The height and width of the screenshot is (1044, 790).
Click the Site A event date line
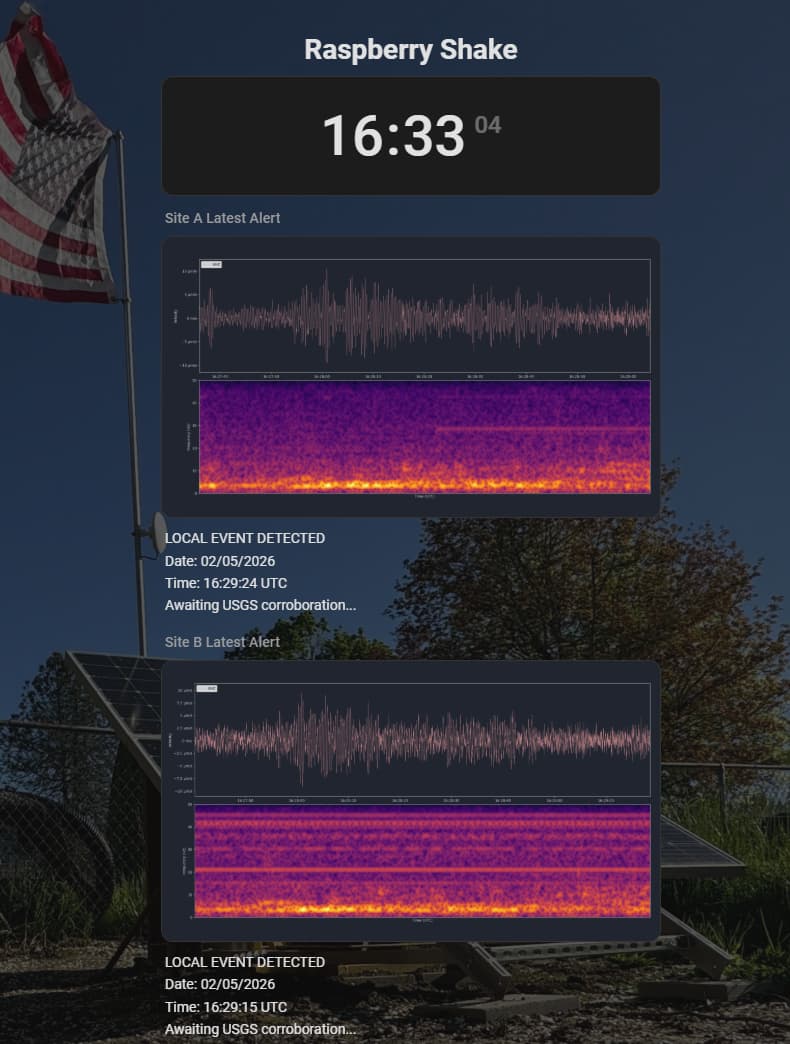click(x=220, y=561)
